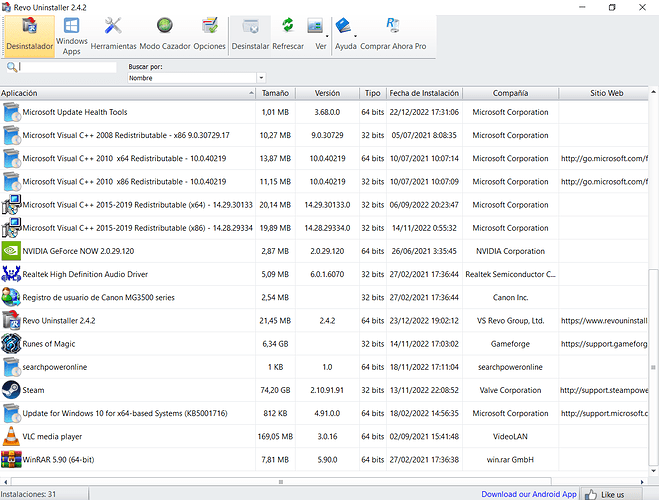The image size is (659, 500).
Task: Sort by the Compañía column header
Action: tap(510, 93)
